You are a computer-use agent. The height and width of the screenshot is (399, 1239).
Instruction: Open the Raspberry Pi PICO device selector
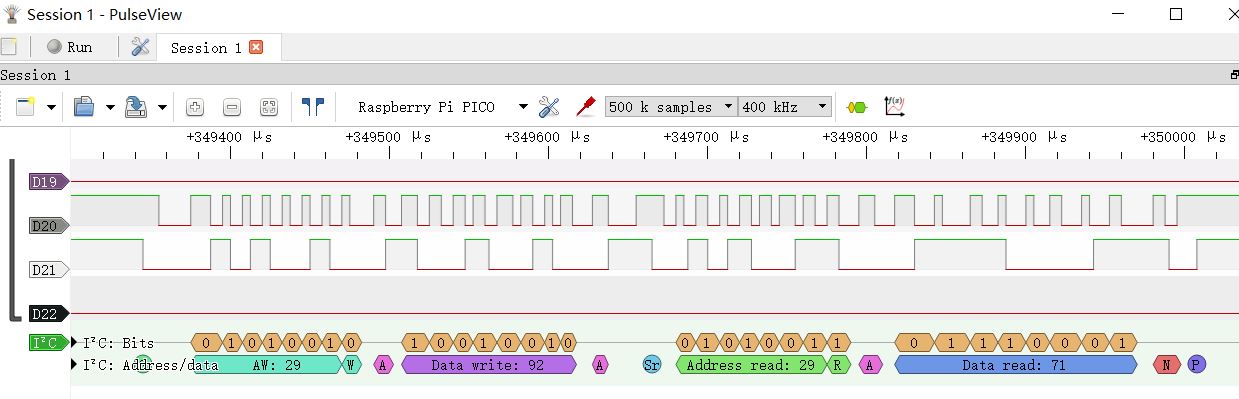[x=443, y=107]
